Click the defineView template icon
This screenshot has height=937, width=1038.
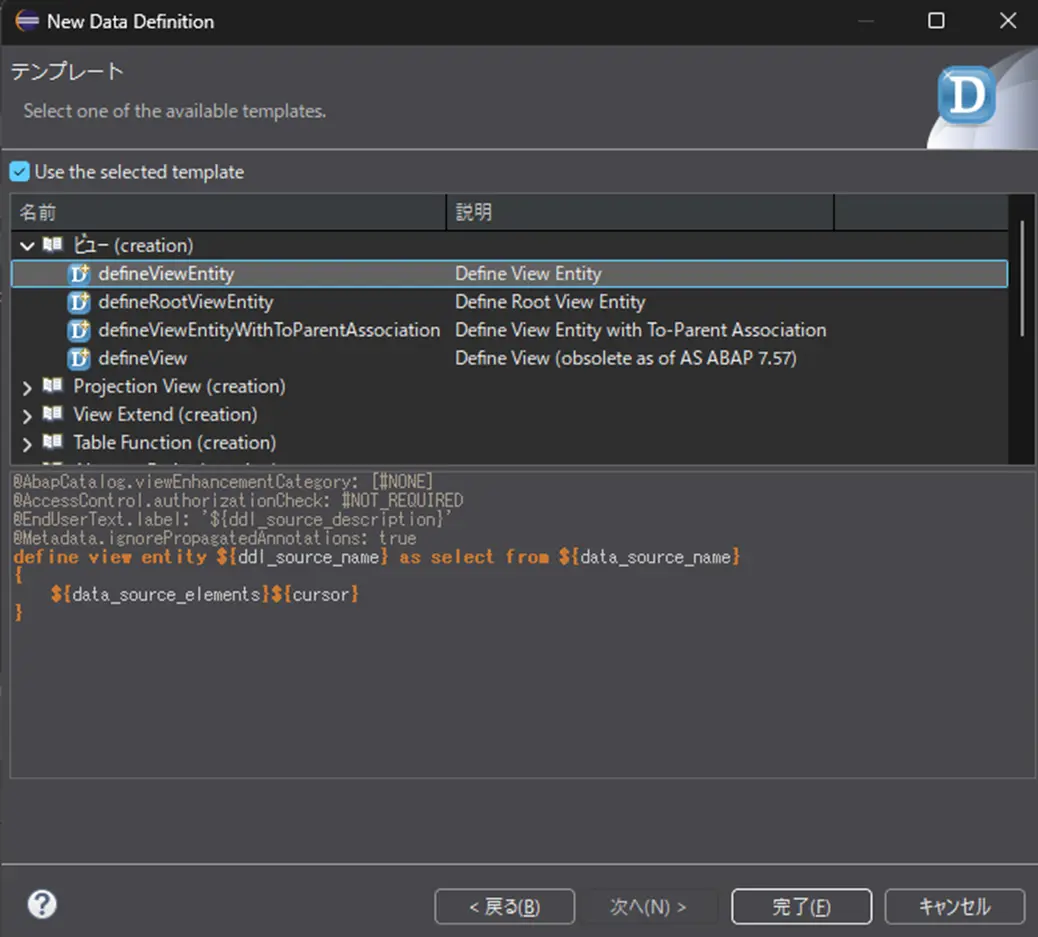pos(79,358)
